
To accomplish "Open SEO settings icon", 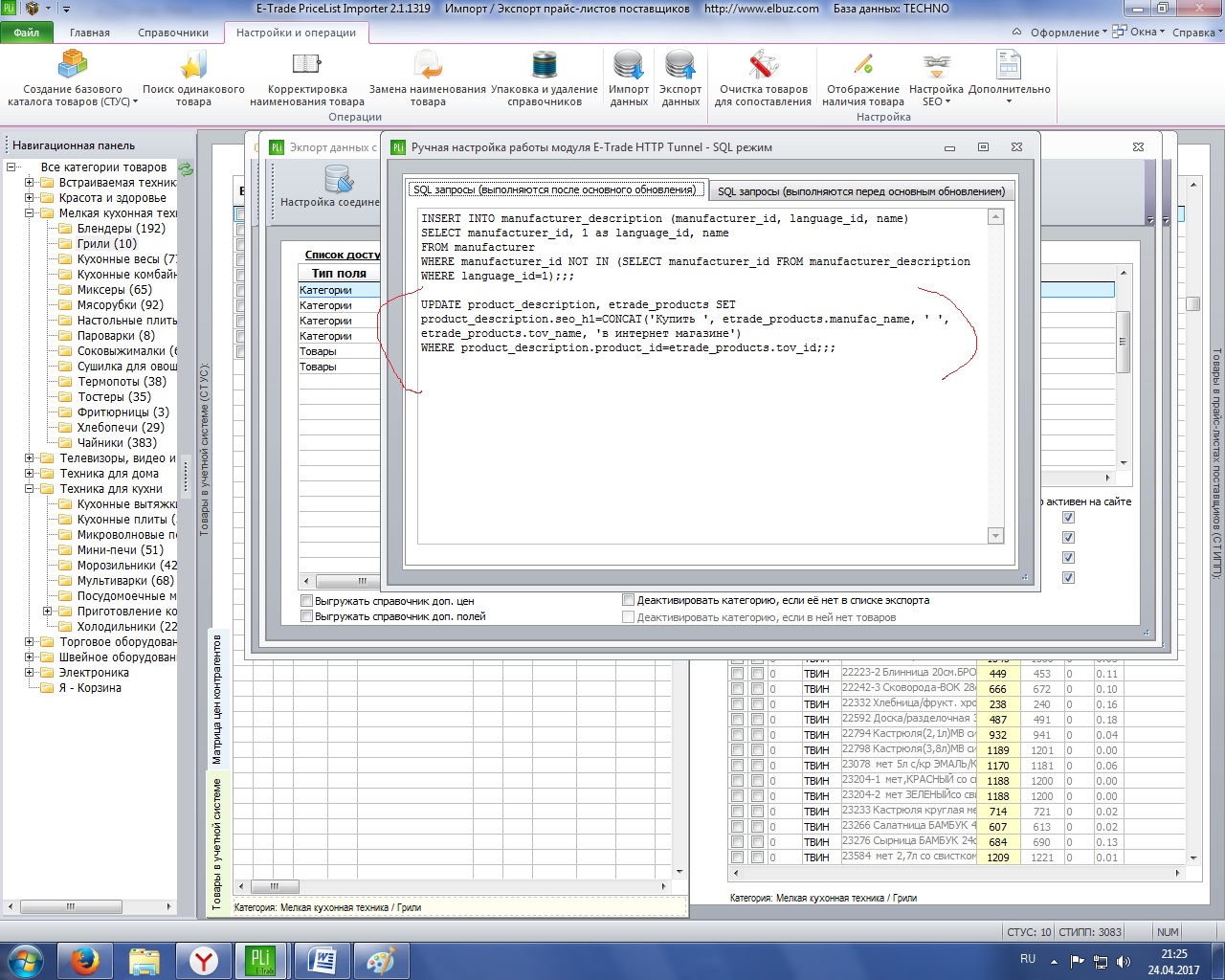I will pyautogui.click(x=936, y=65).
